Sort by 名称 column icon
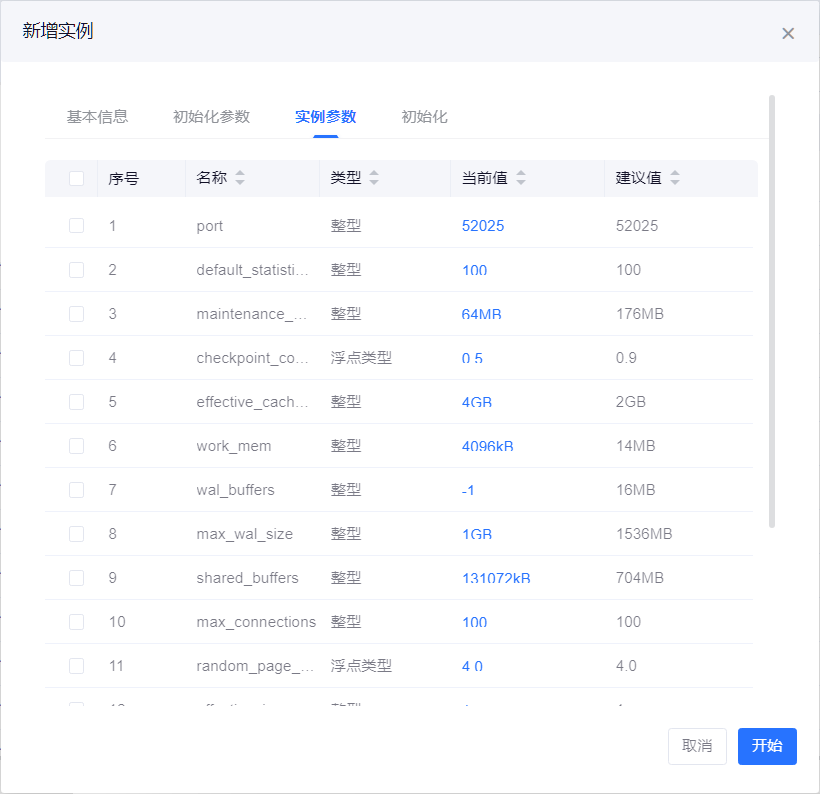This screenshot has width=820, height=794. tap(240, 178)
